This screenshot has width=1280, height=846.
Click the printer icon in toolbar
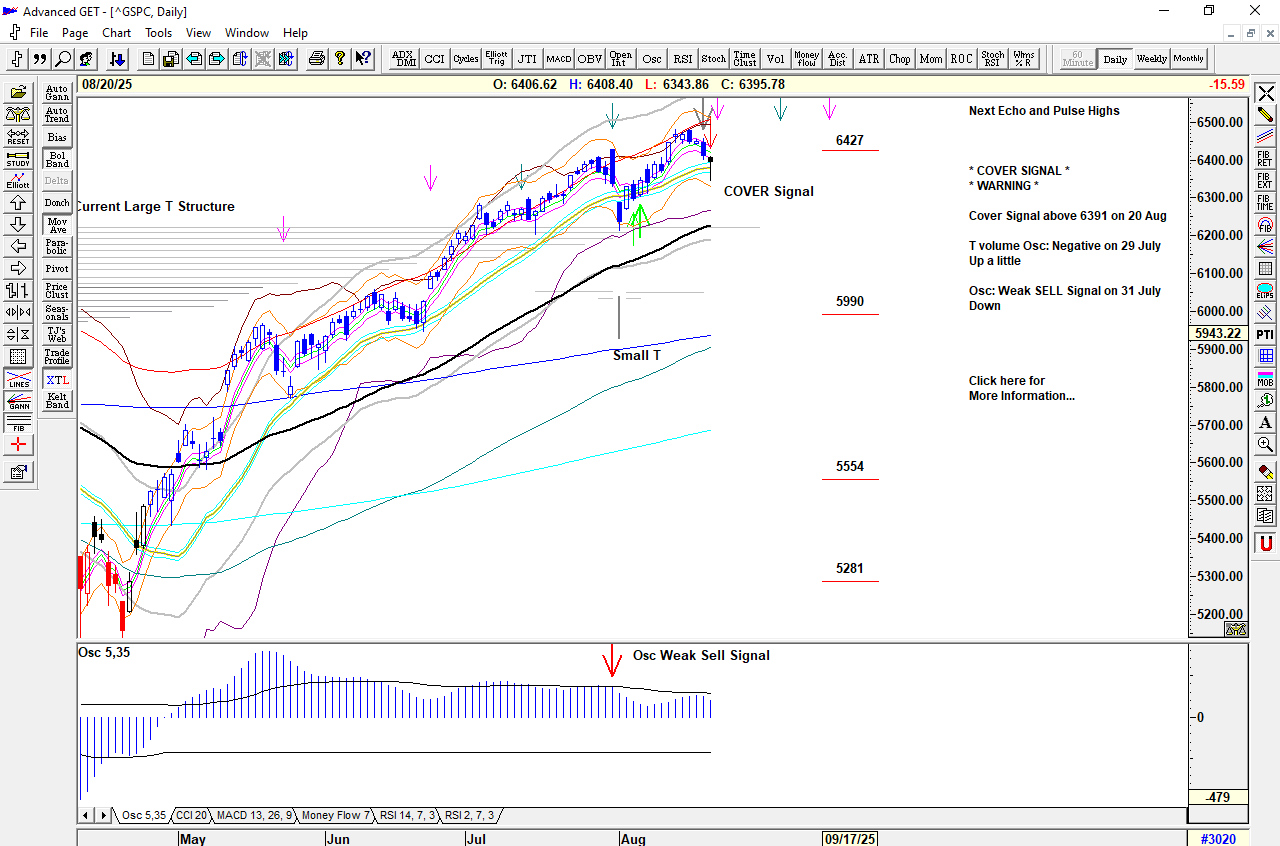coord(317,59)
